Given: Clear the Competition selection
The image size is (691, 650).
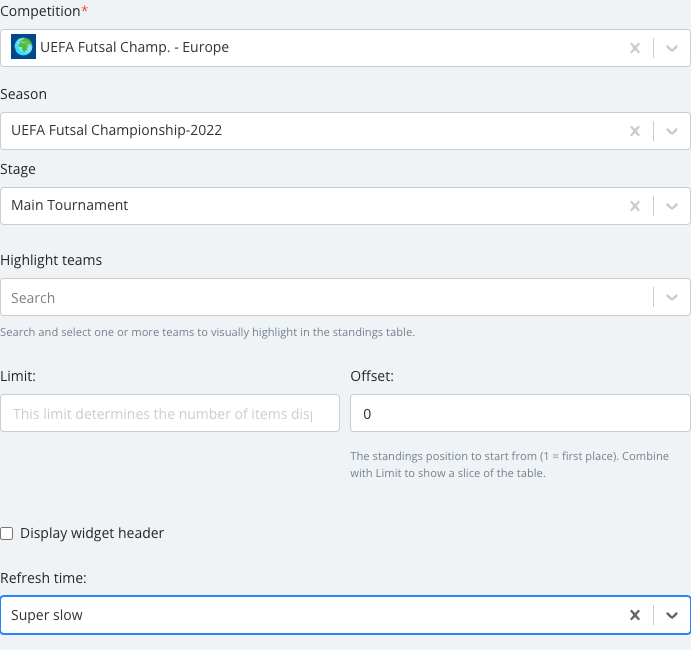Looking at the screenshot, I should (x=635, y=48).
